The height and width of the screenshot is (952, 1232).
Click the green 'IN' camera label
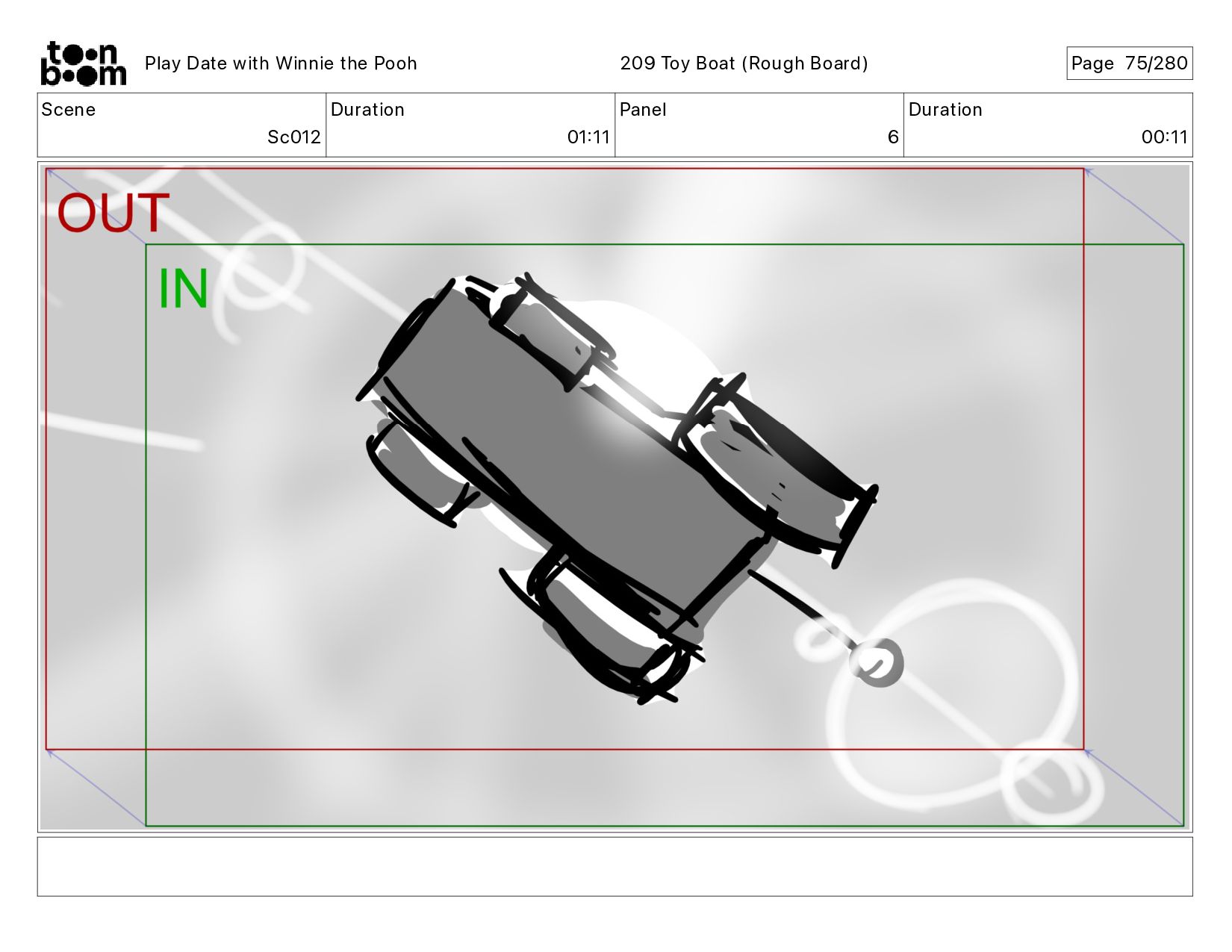[x=183, y=289]
